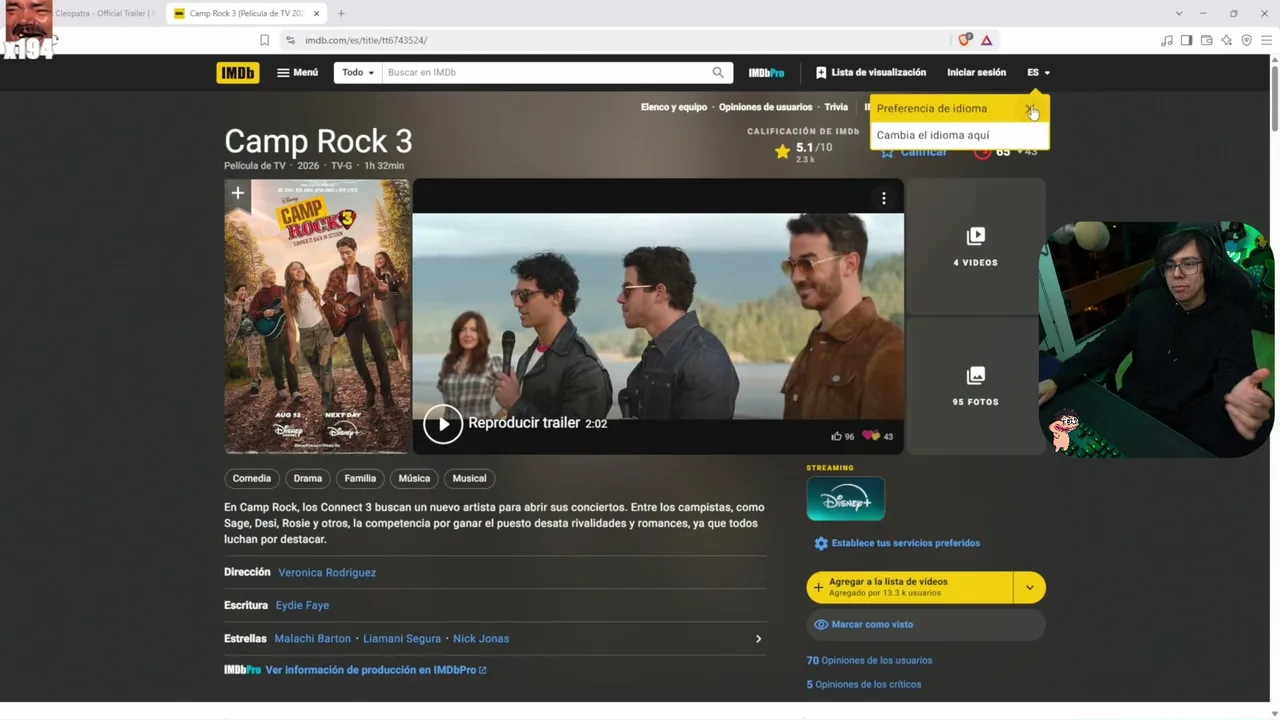View the IMDb 5.1/10 star rating

803,151
